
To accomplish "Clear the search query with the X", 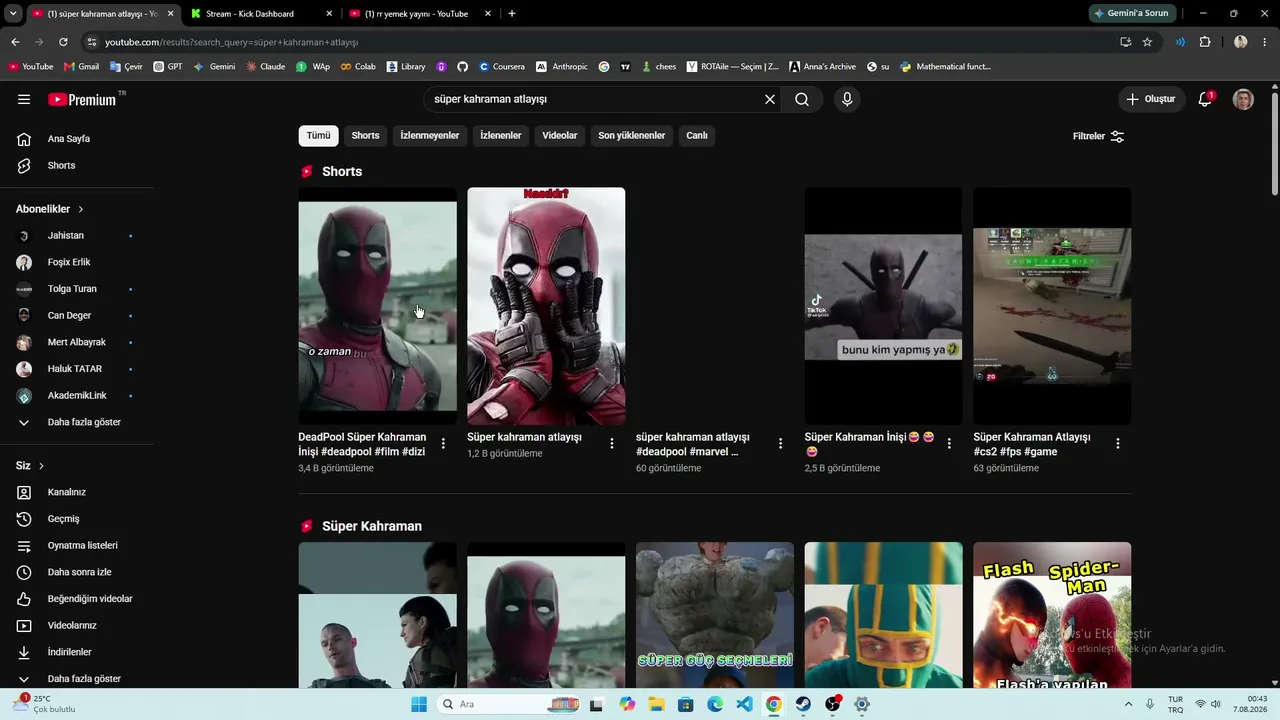I will [x=770, y=99].
